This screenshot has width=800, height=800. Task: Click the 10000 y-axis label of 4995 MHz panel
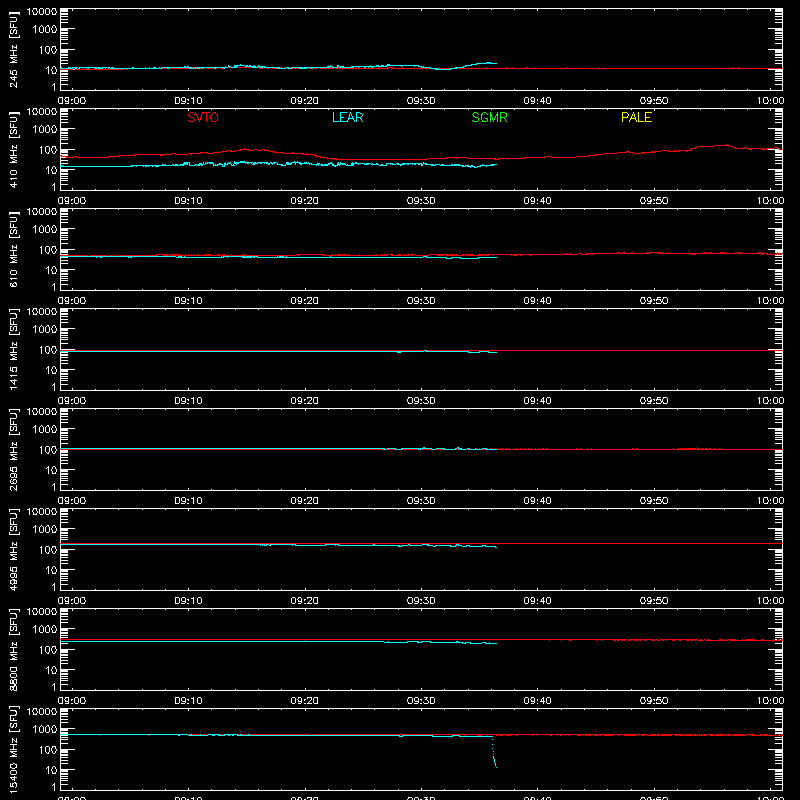pos(42,512)
